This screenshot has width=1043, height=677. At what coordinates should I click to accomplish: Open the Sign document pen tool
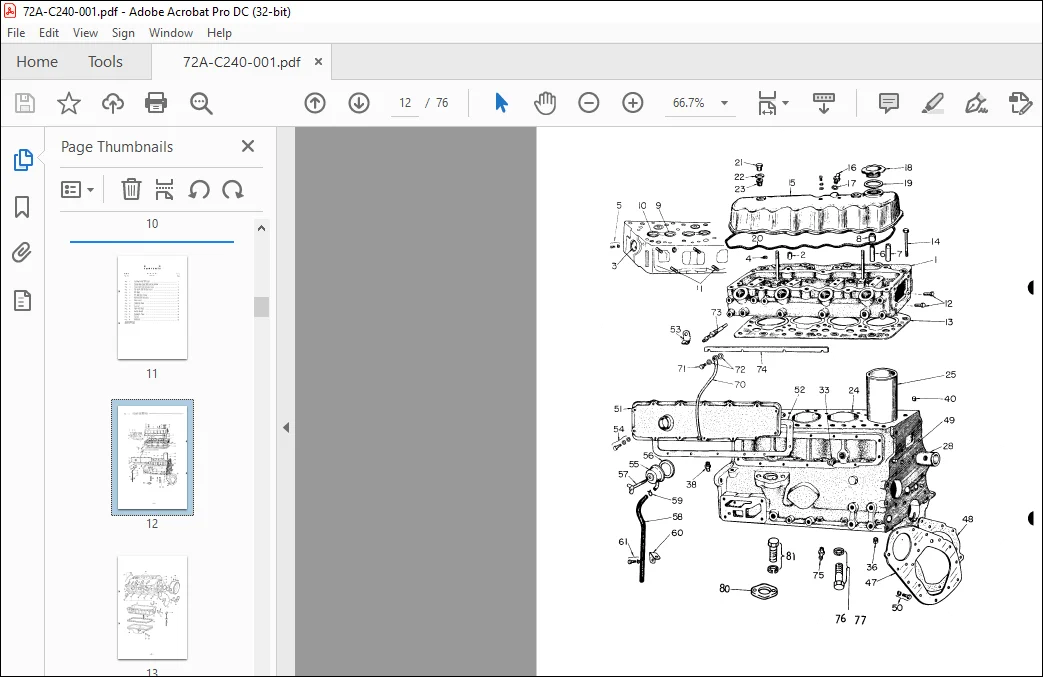pos(976,103)
